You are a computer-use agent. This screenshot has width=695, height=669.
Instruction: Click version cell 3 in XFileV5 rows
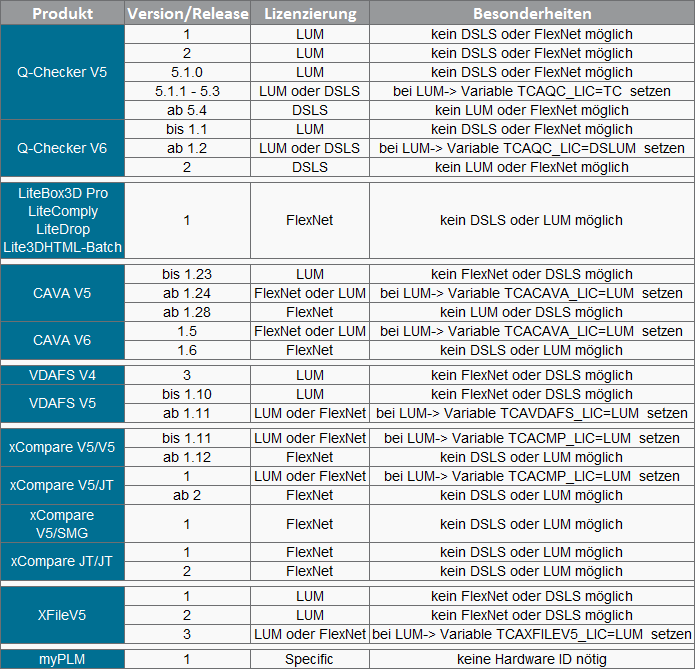coord(187,634)
